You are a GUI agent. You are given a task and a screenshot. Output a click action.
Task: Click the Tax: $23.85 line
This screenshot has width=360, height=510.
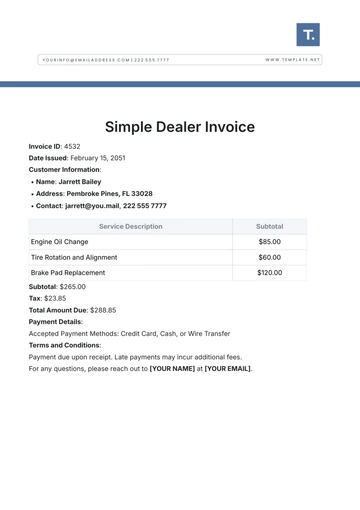(47, 298)
